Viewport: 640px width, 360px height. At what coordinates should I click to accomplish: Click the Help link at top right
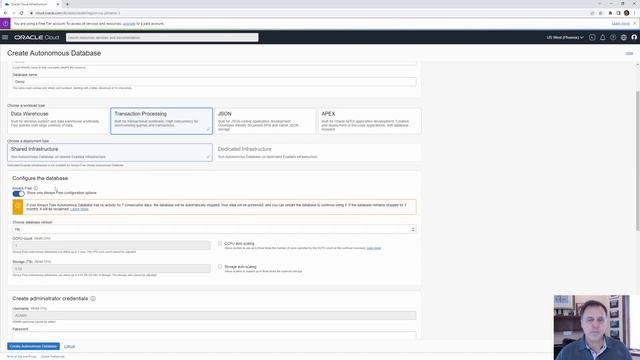coord(629,53)
